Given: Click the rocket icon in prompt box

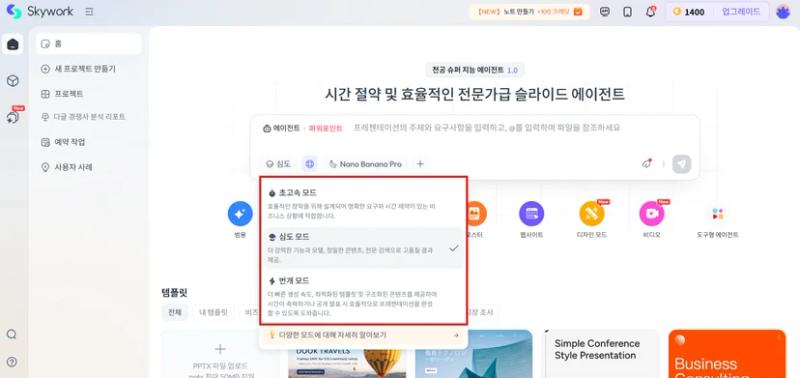Looking at the screenshot, I should click(647, 164).
